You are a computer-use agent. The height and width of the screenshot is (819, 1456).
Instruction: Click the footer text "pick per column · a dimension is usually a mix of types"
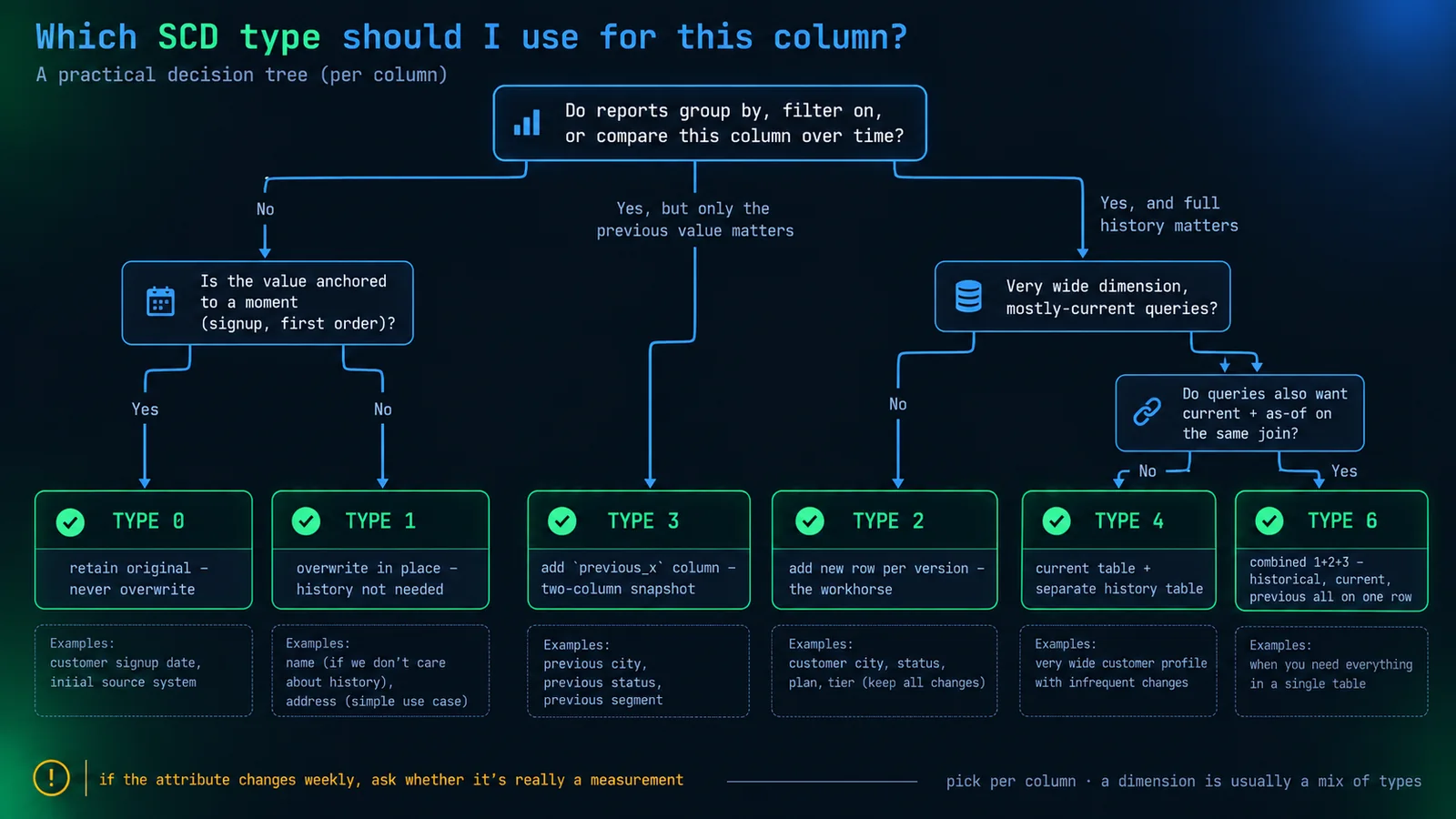click(x=1184, y=781)
